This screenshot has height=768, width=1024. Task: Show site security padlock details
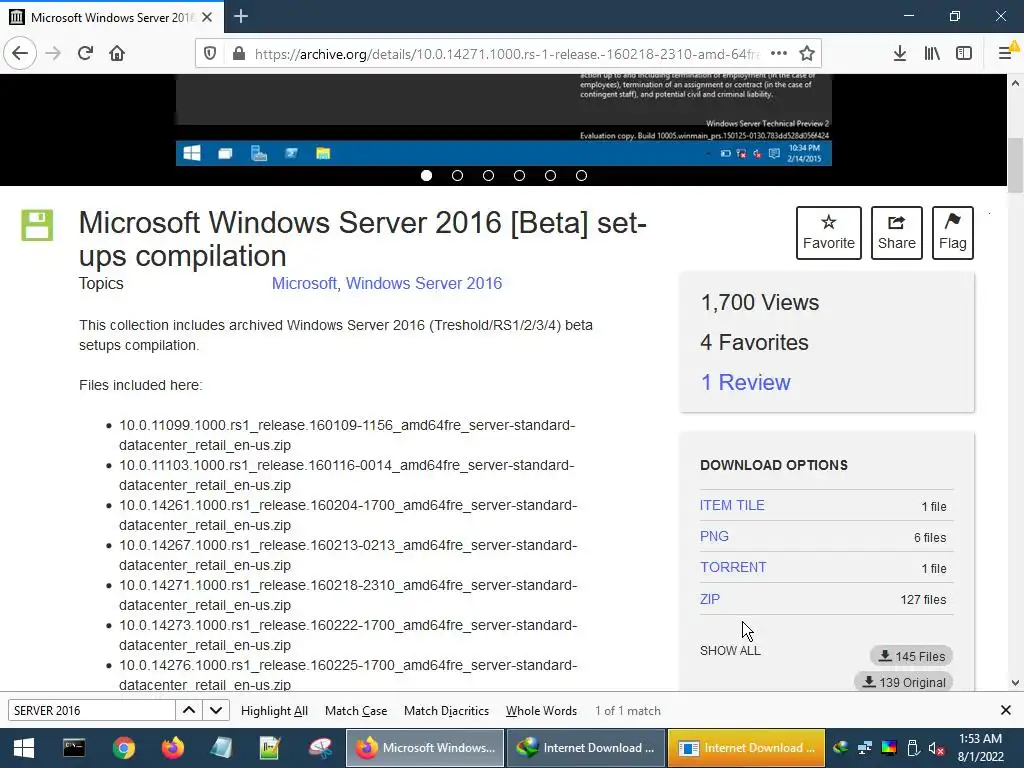click(239, 54)
